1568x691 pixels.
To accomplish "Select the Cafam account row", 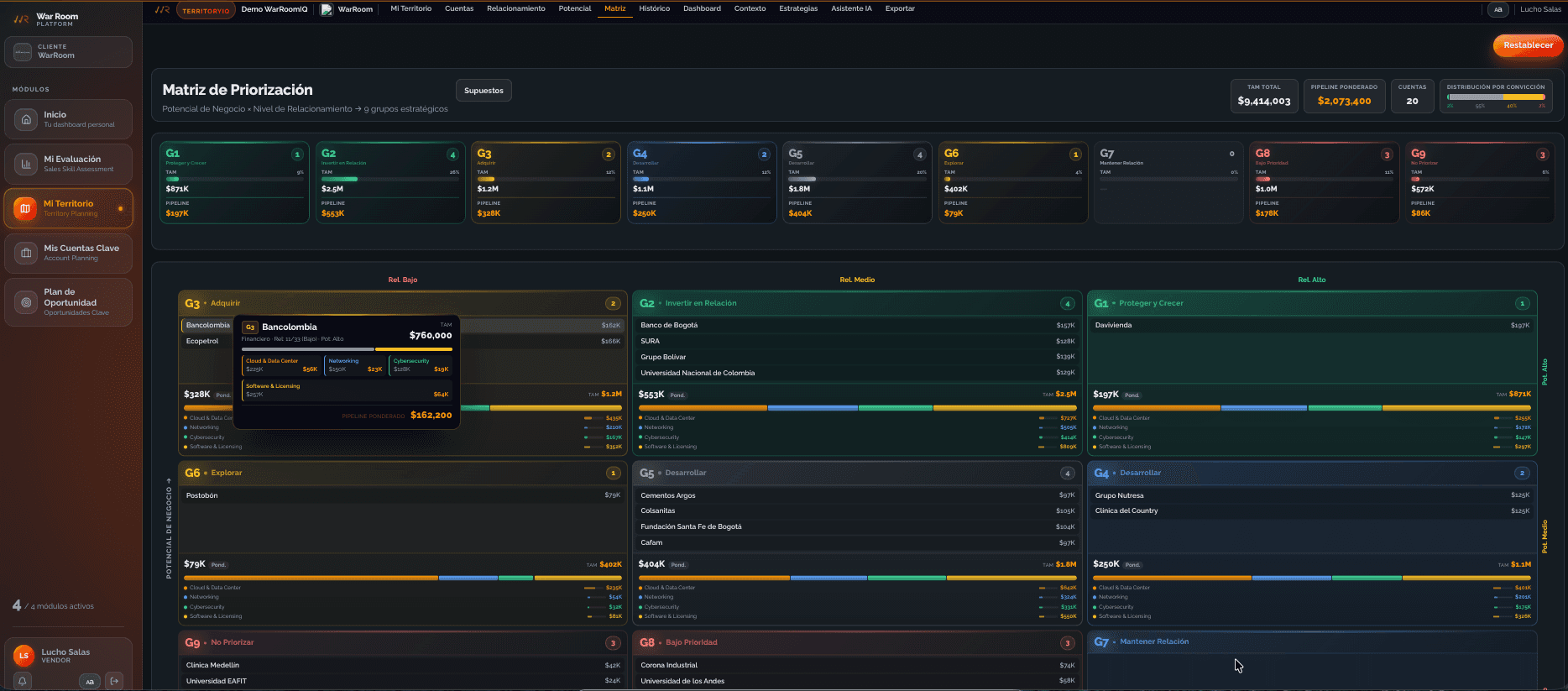I will click(x=857, y=542).
